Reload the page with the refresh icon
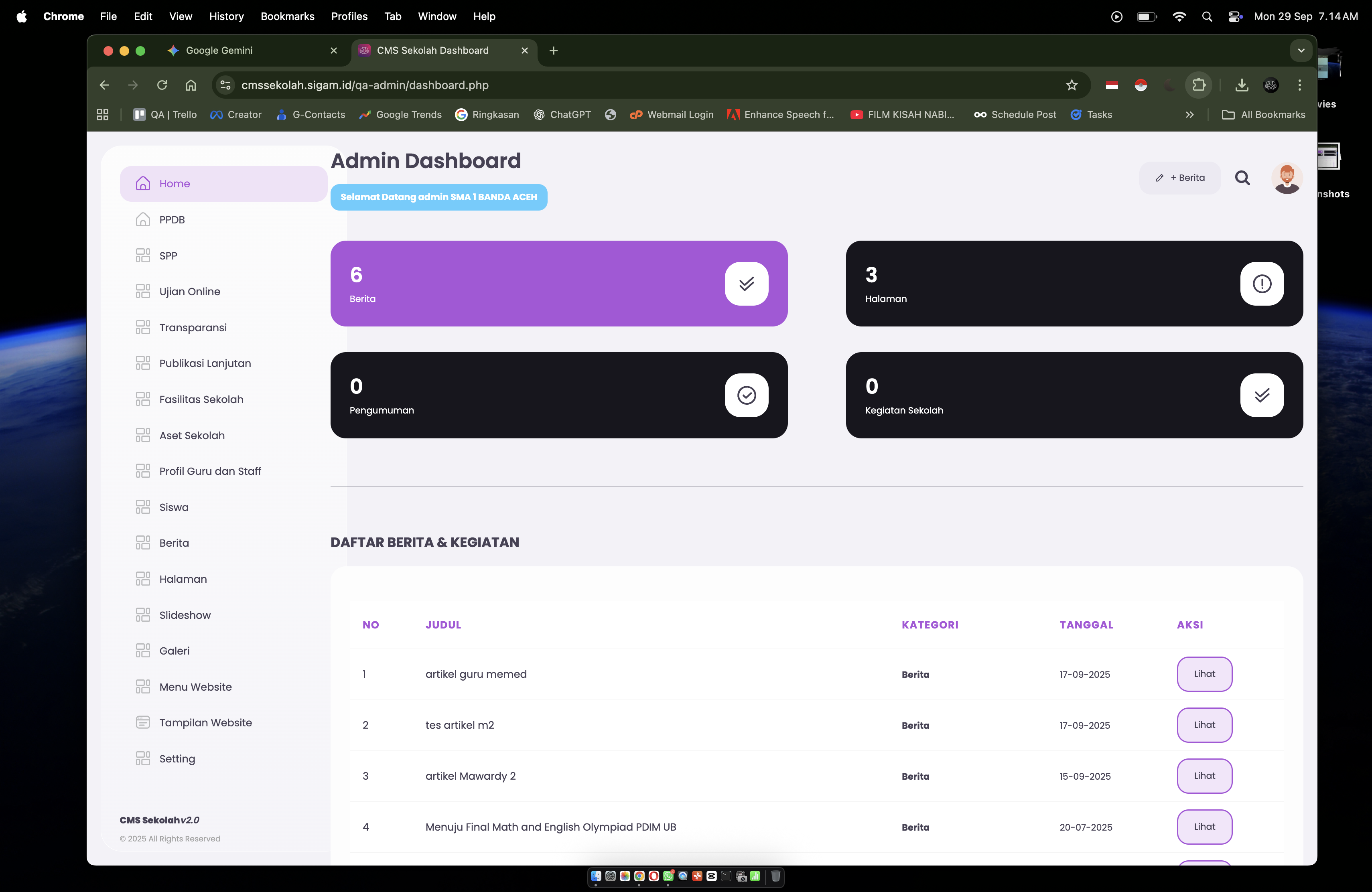This screenshot has width=1372, height=892. 162,85
